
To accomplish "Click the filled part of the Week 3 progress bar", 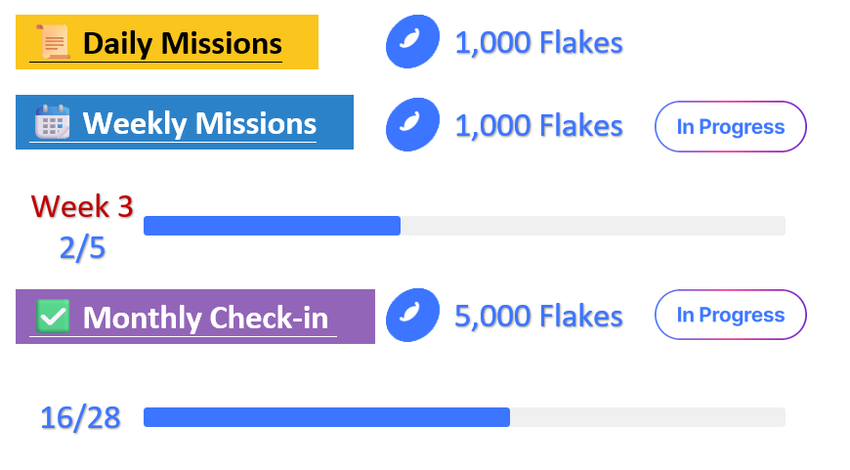I will pyautogui.click(x=272, y=226).
